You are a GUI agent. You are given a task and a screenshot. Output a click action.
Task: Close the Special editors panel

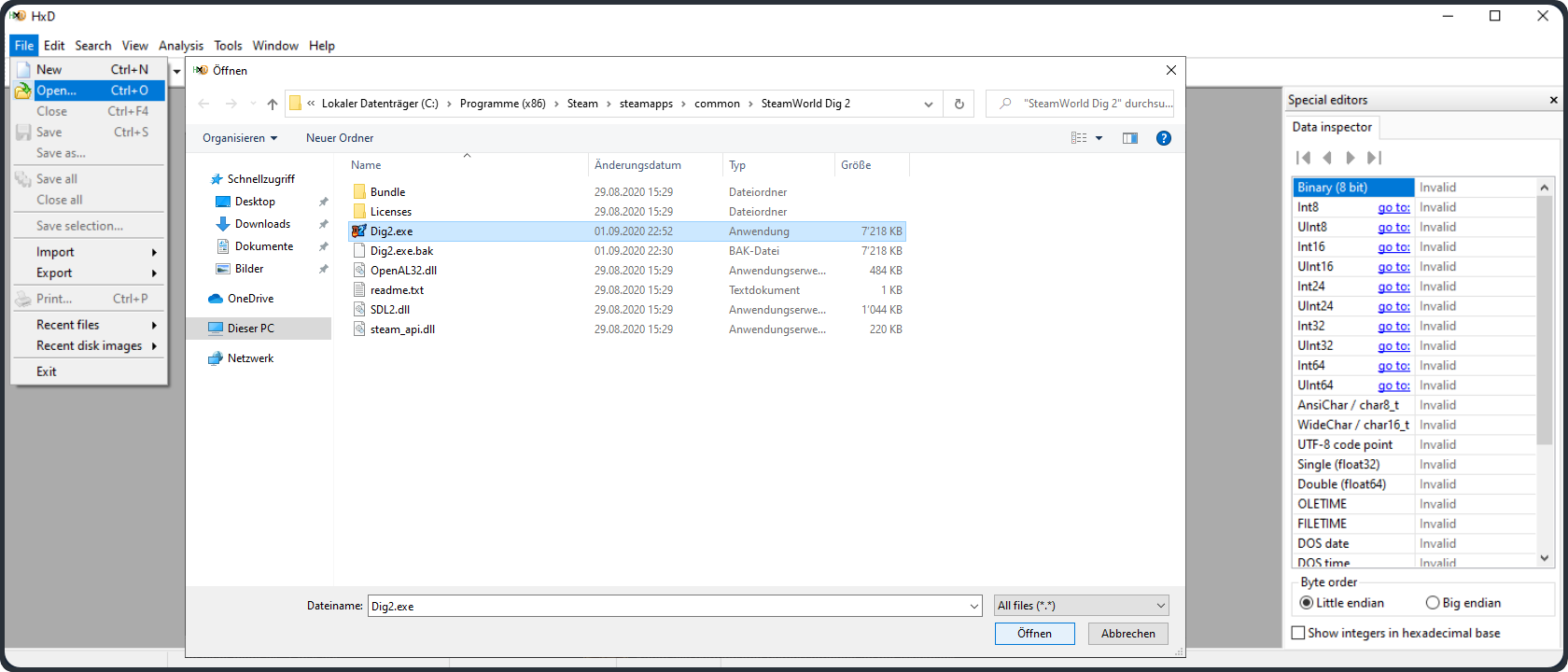tap(1554, 100)
